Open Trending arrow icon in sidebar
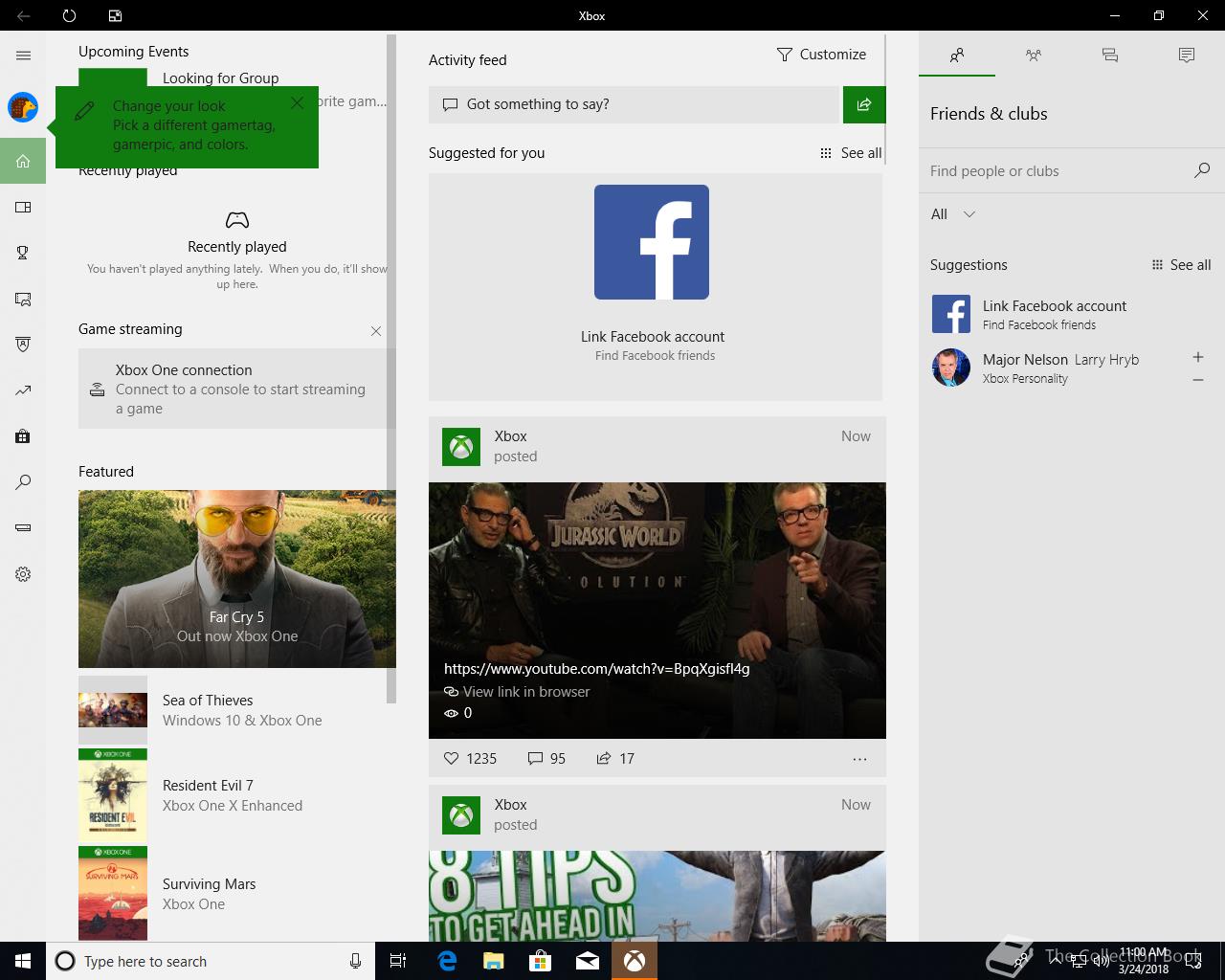The height and width of the screenshot is (980, 1225). 23,390
